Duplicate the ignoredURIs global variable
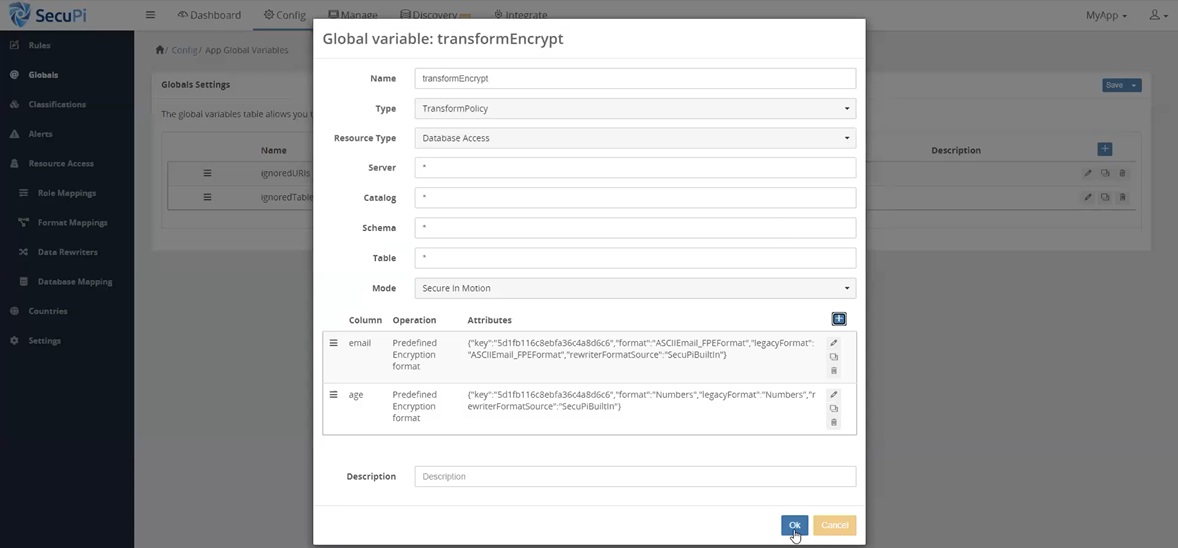 pos(1105,174)
